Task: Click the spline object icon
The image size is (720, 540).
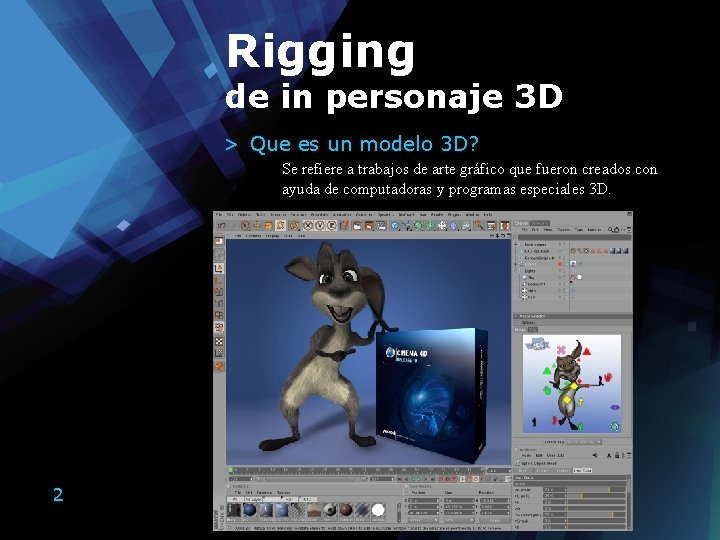Action: tap(406, 225)
